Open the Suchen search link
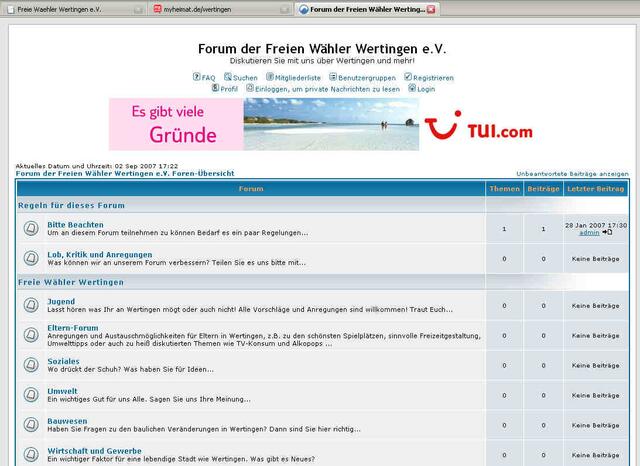 (245, 78)
